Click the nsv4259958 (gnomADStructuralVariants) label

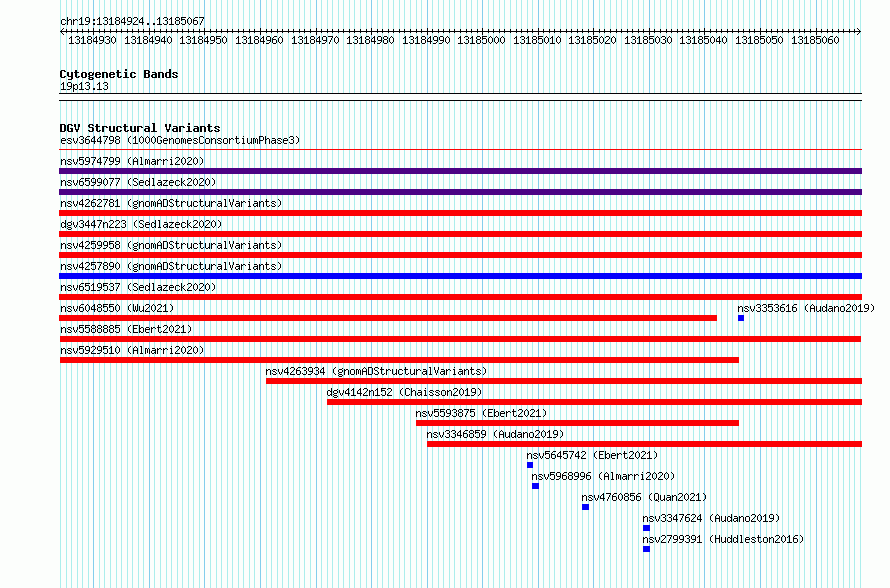(171, 245)
